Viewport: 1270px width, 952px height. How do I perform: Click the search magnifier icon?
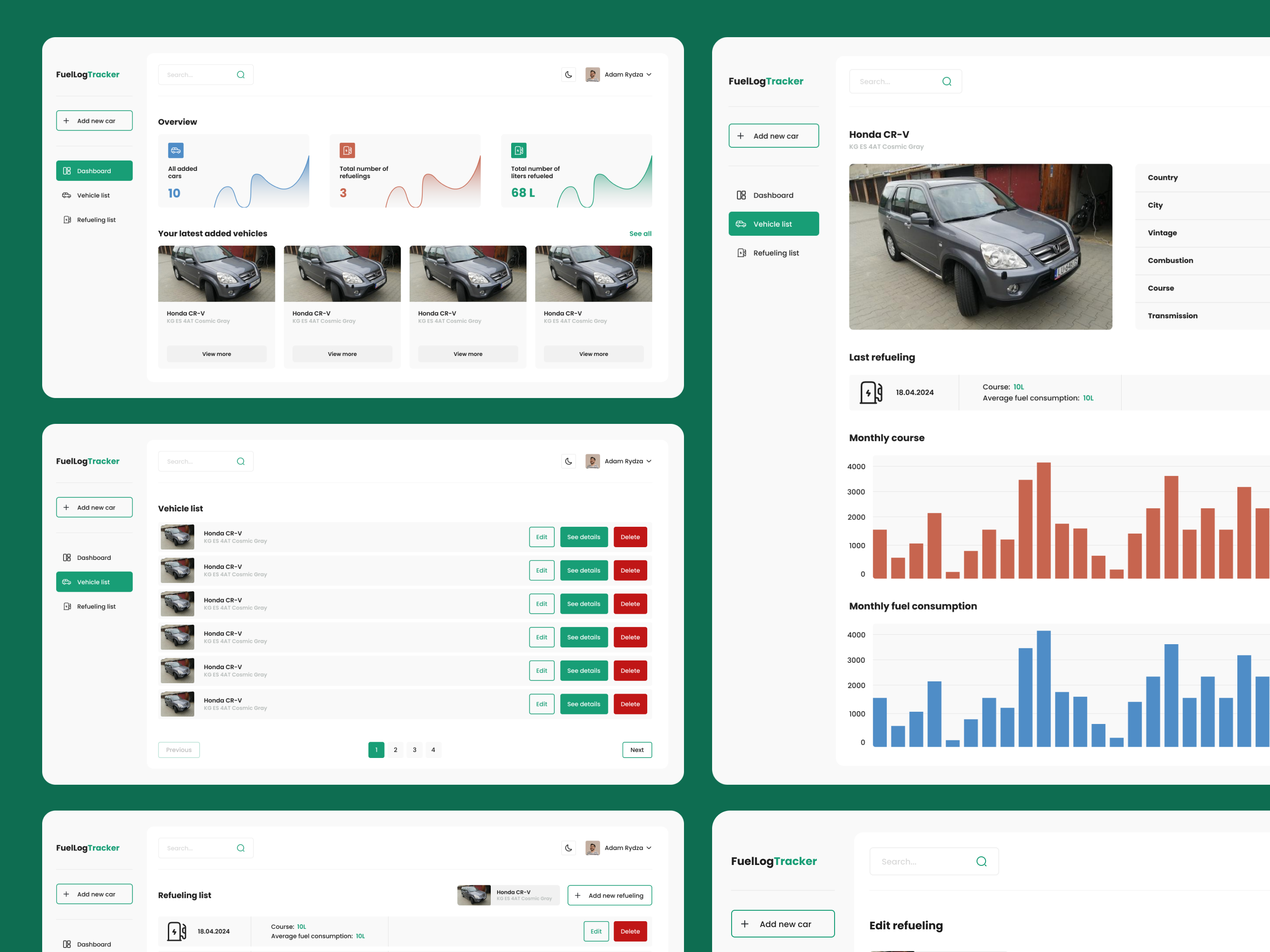pyautogui.click(x=240, y=74)
